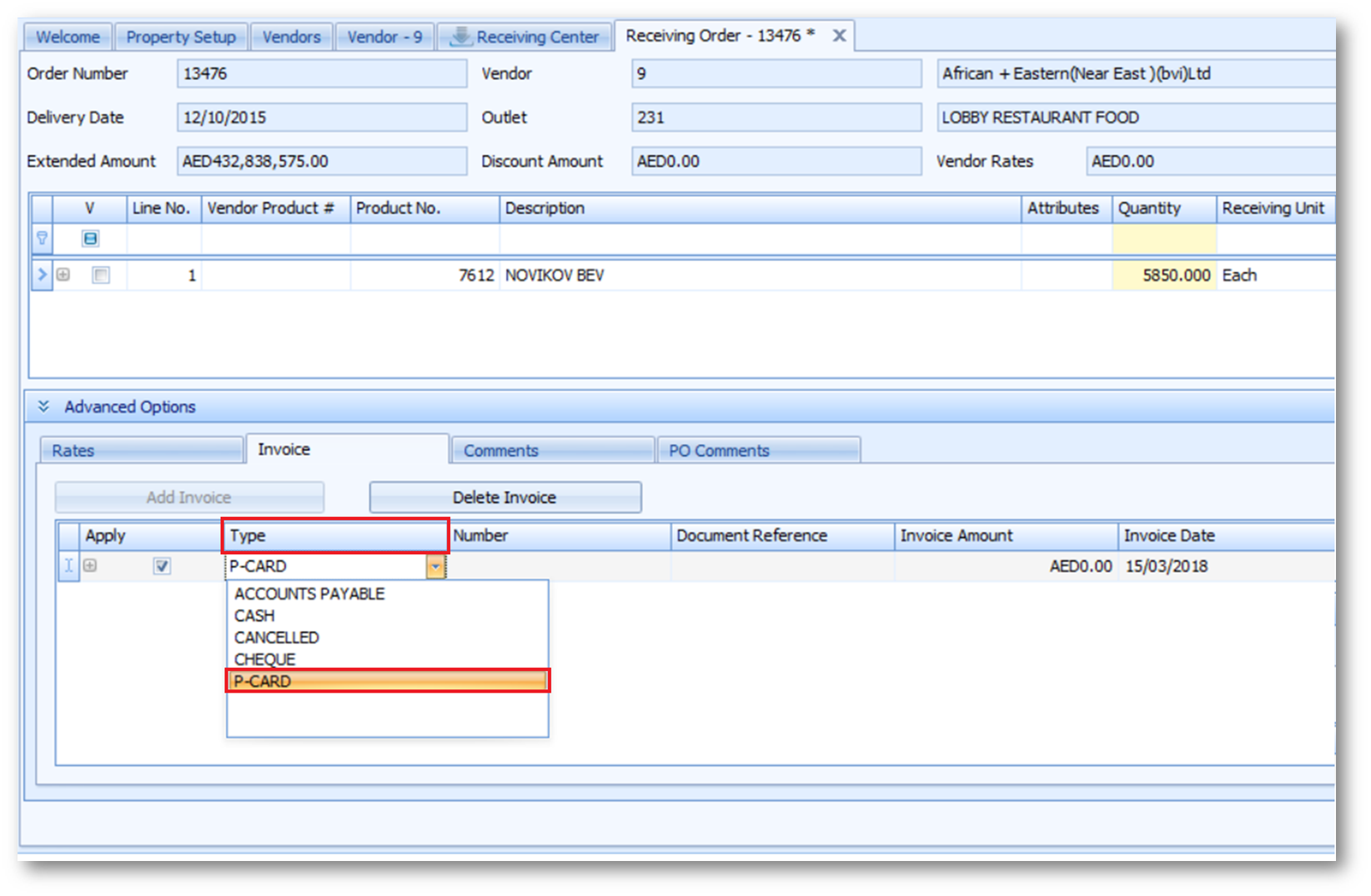Screen dimensions: 1371x896
Task: Expand line 1 row plus icon
Action: pyautogui.click(x=63, y=274)
